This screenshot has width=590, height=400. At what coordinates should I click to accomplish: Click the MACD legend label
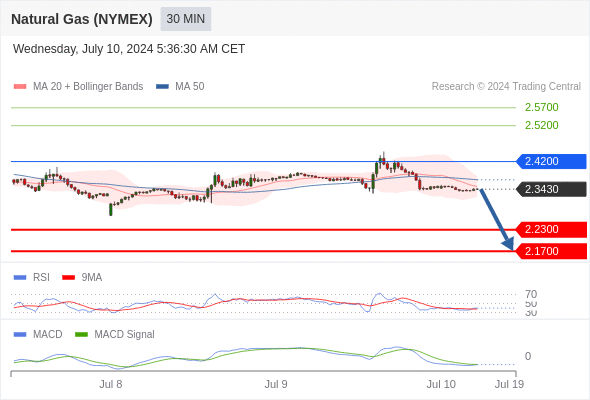[48, 335]
